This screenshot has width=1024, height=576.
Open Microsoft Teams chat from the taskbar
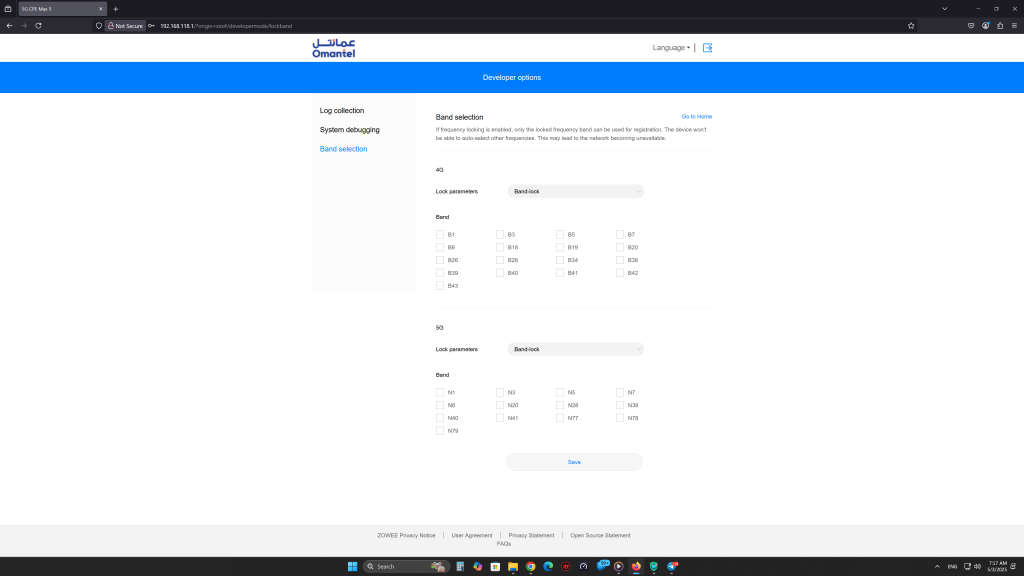tap(604, 565)
